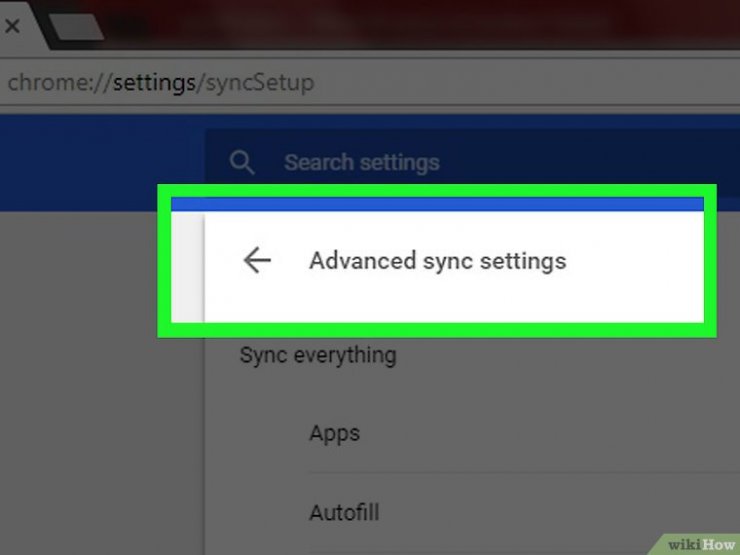The height and width of the screenshot is (555, 740).
Task: Click the word "settings" in the URL
Action: click(x=153, y=82)
